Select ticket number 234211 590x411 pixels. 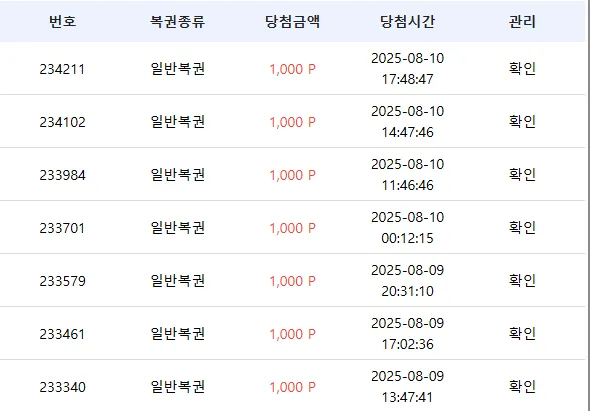(62, 69)
